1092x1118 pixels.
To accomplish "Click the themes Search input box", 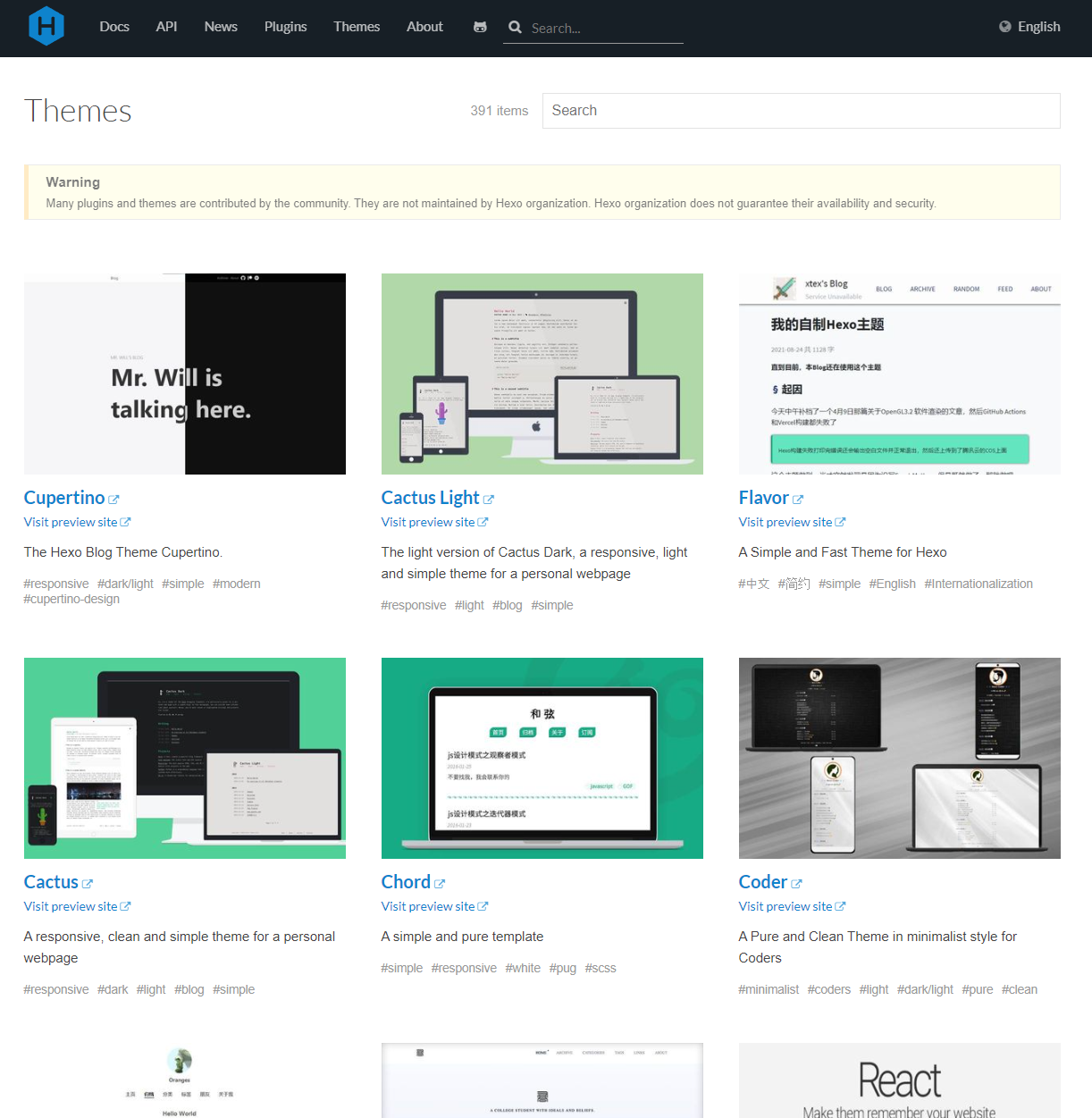I will [801, 111].
